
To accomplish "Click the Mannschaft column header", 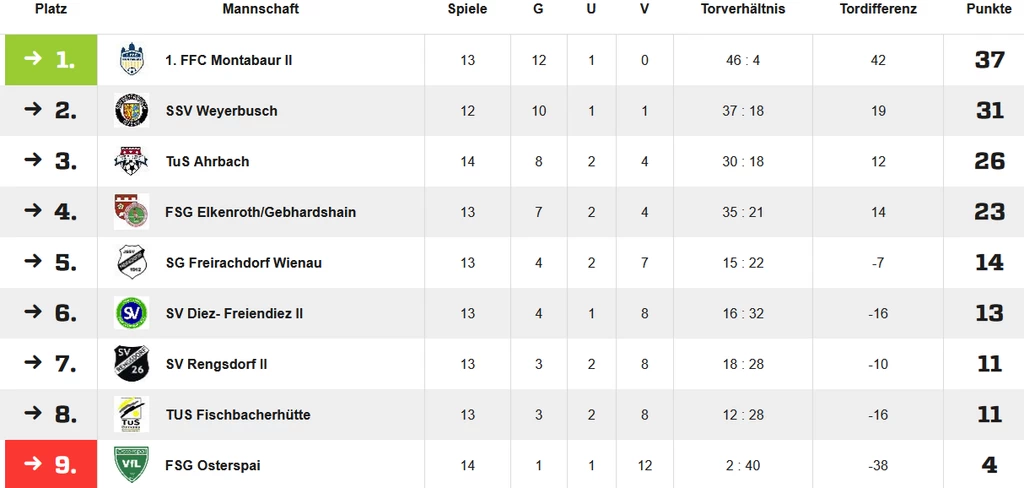I will tap(261, 9).
